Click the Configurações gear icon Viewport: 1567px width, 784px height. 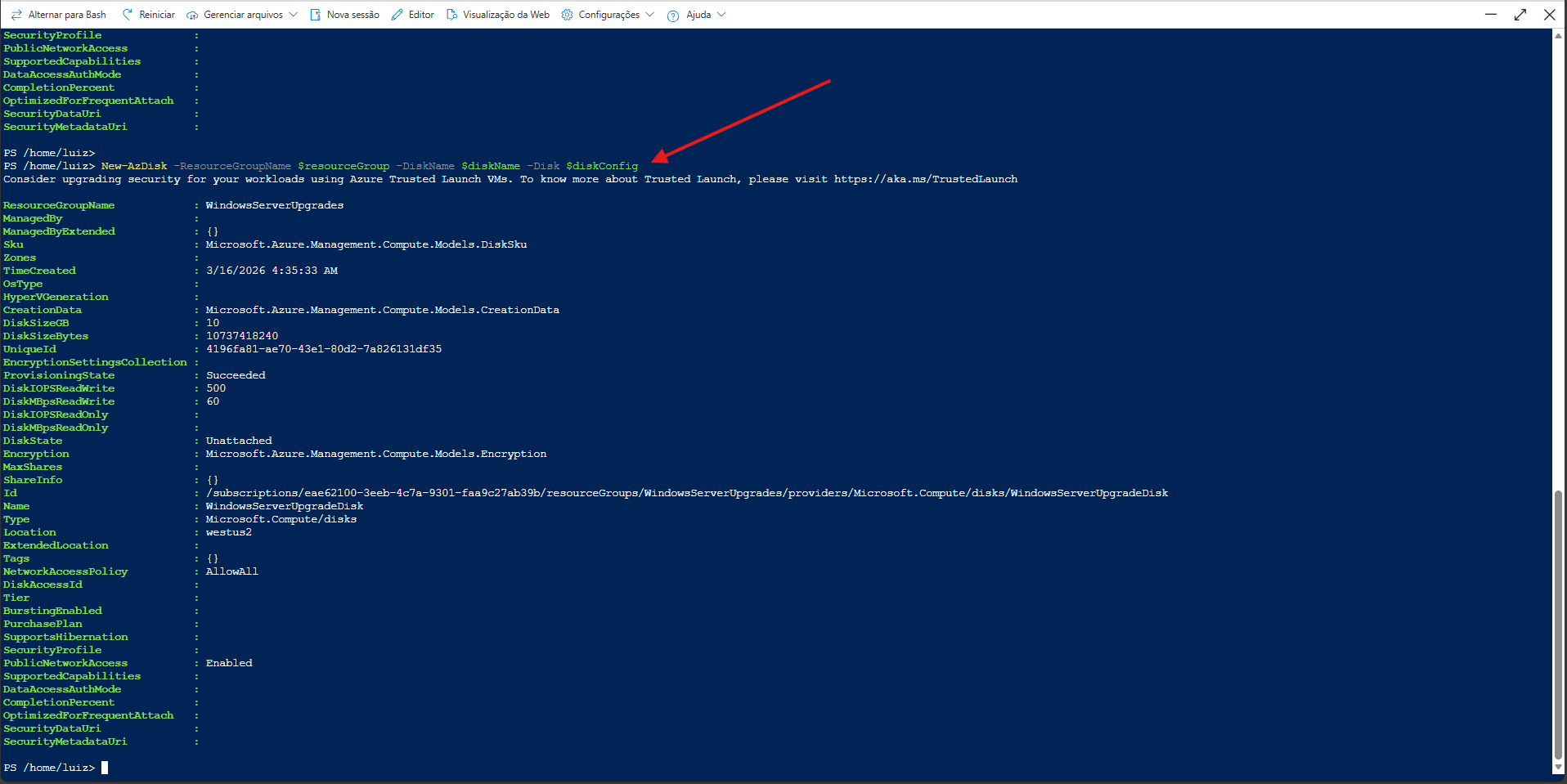coord(567,15)
